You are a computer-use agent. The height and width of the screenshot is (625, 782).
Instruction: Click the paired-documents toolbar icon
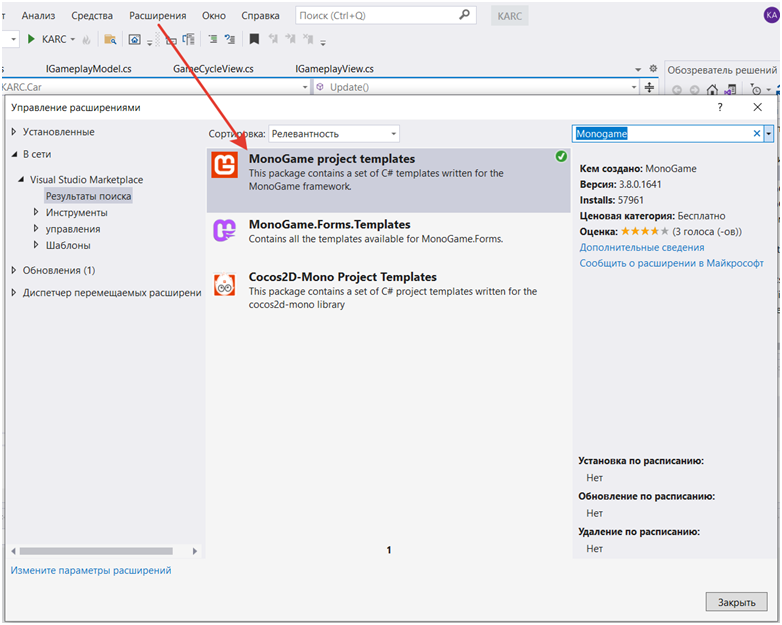click(x=188, y=39)
